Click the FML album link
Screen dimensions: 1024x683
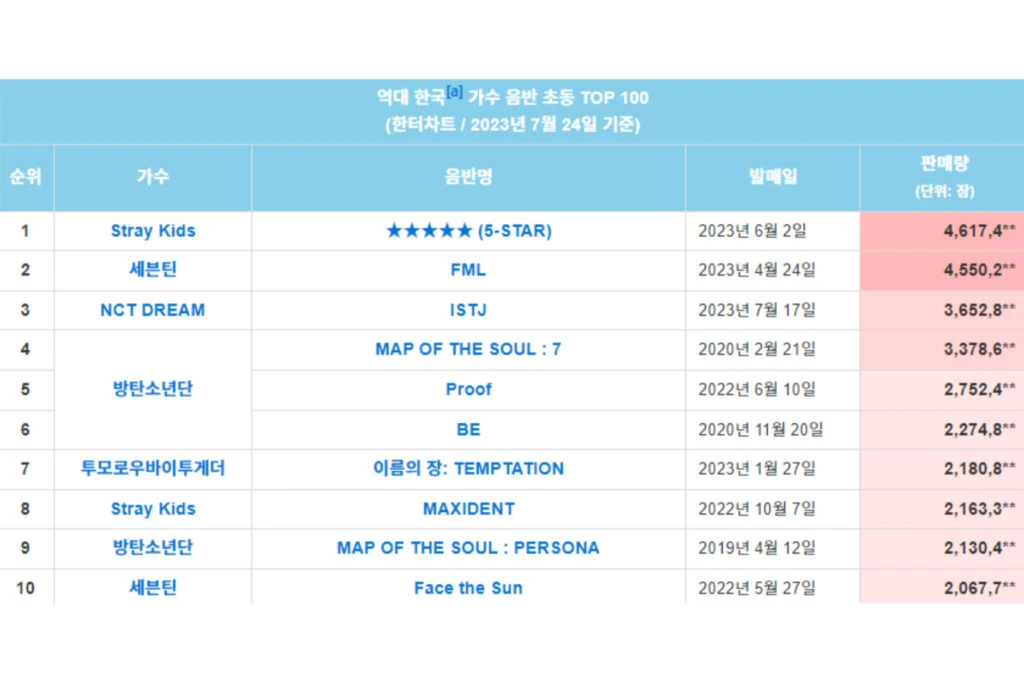[x=468, y=270]
